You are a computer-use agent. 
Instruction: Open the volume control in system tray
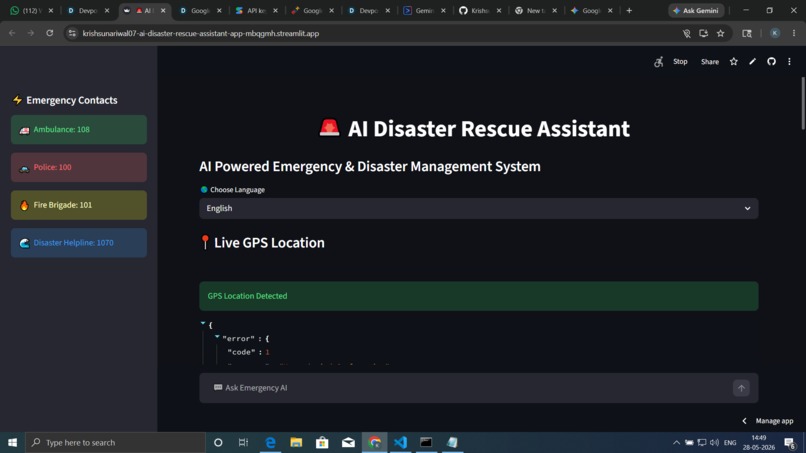pyautogui.click(x=714, y=443)
